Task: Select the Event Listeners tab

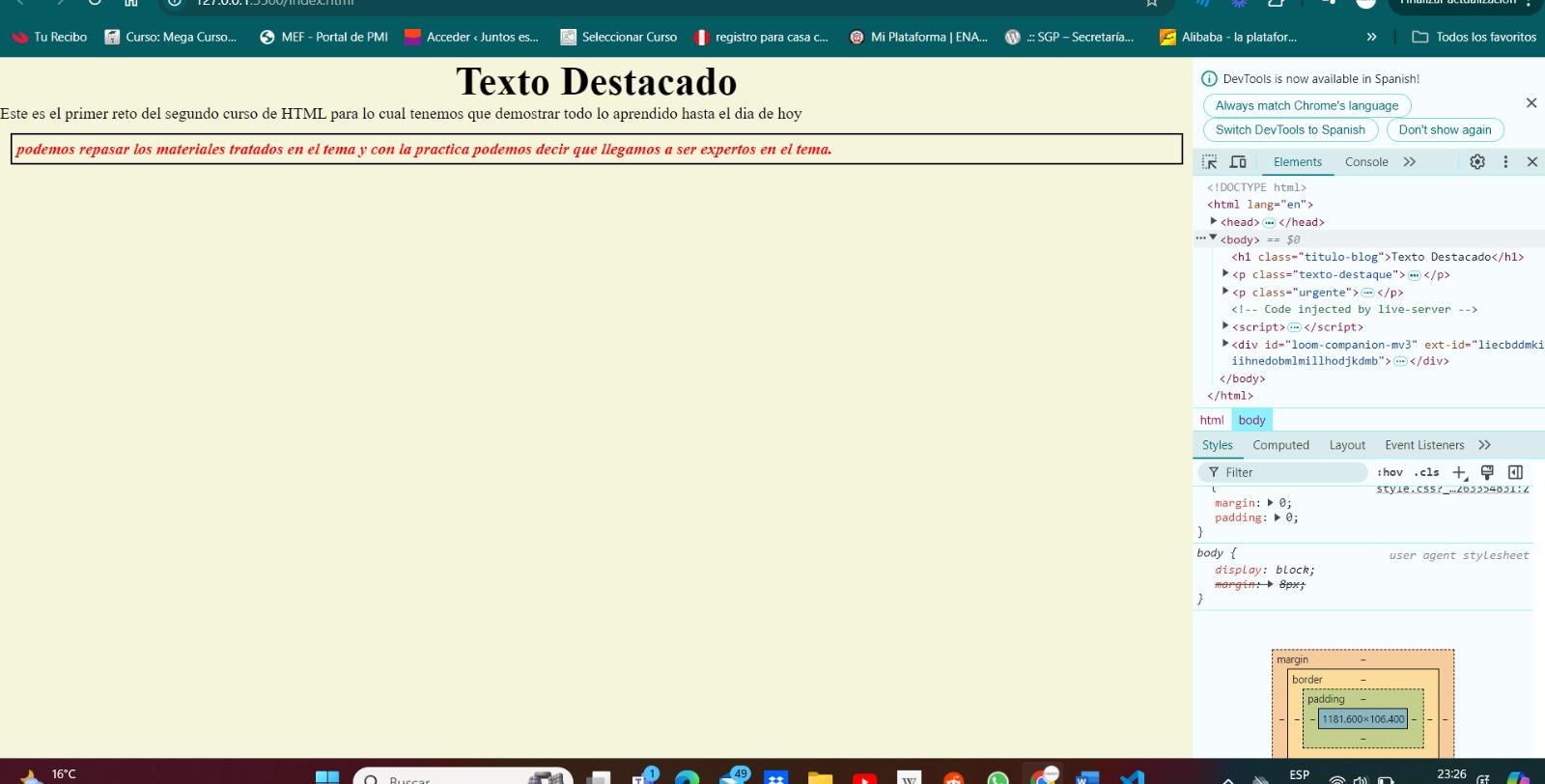Action: coord(1424,445)
